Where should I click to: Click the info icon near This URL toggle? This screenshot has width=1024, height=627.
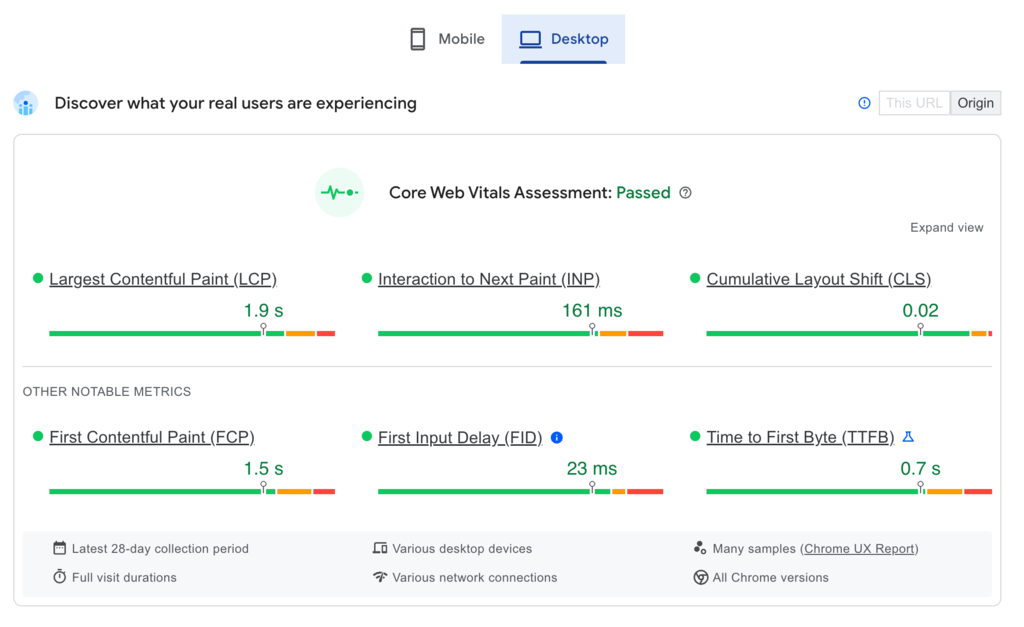pos(864,103)
